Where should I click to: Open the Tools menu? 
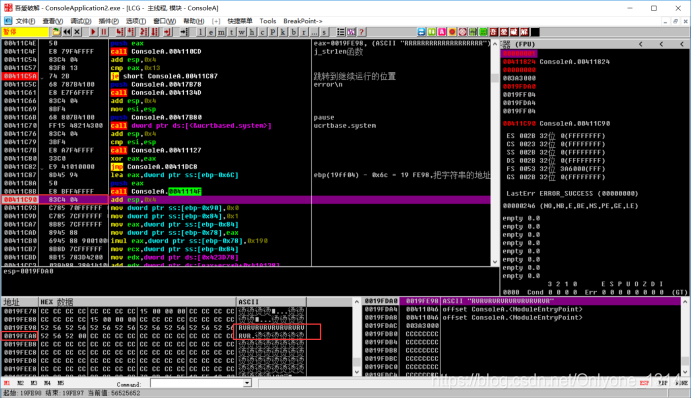268,21
